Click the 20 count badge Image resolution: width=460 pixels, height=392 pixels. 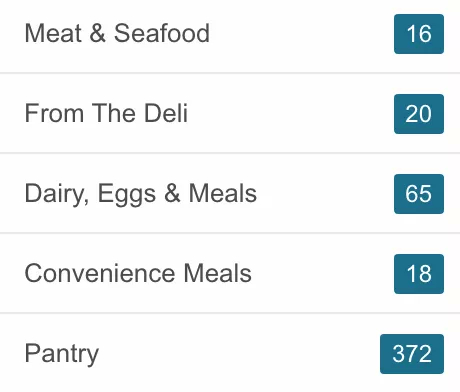[419, 114]
